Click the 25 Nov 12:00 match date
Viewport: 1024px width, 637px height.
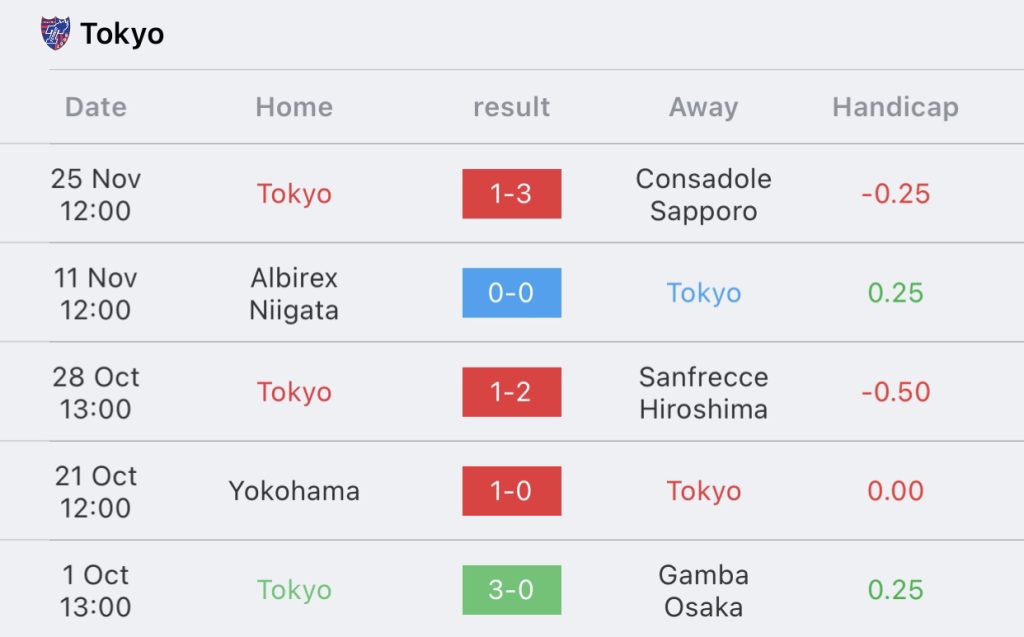point(96,195)
